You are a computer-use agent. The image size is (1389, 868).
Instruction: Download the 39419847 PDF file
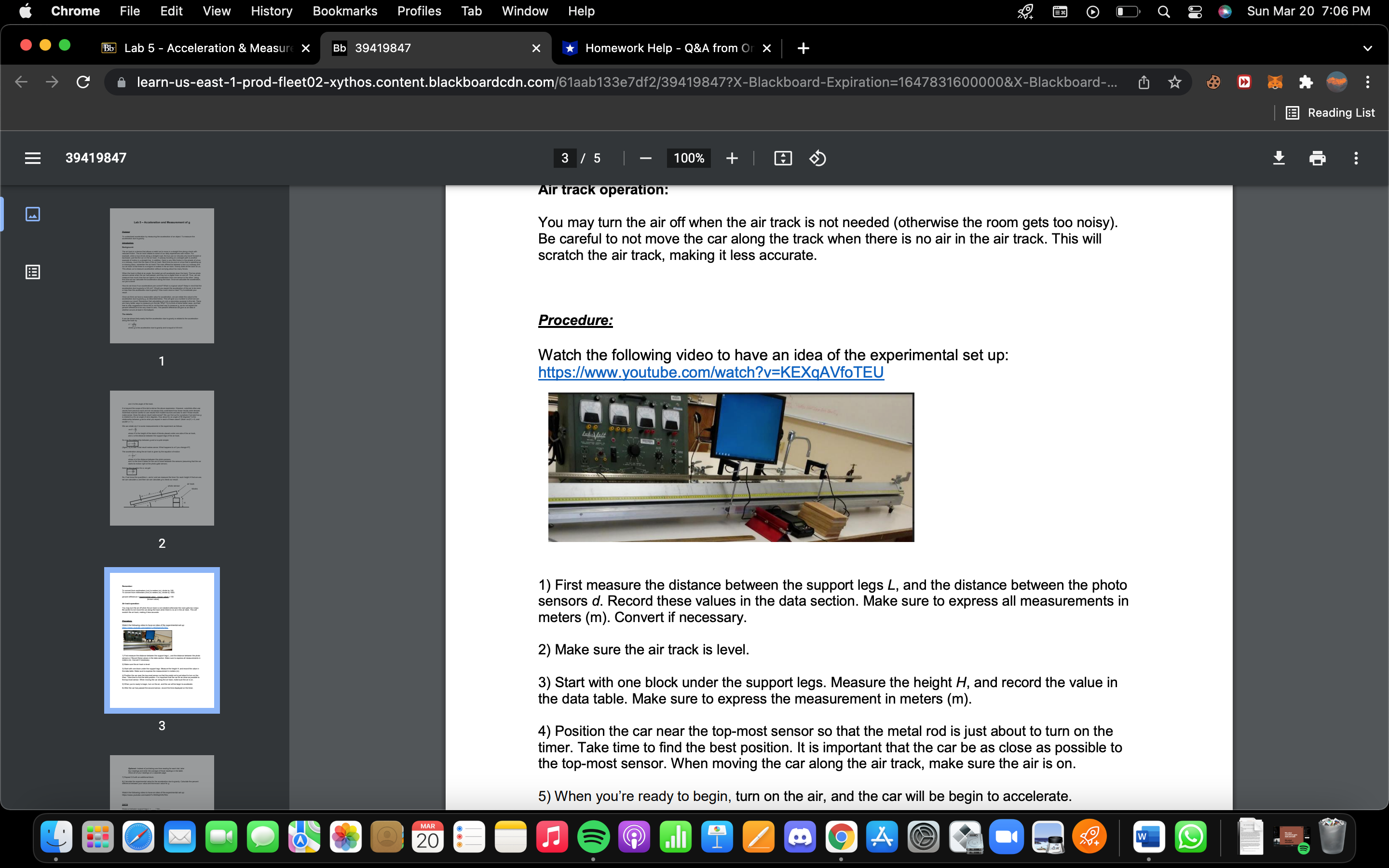(1280, 158)
